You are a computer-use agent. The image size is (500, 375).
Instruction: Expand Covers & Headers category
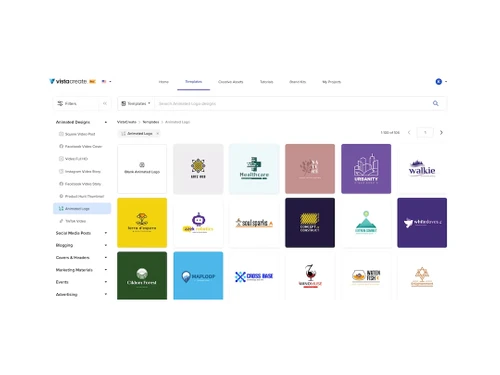tap(106, 257)
